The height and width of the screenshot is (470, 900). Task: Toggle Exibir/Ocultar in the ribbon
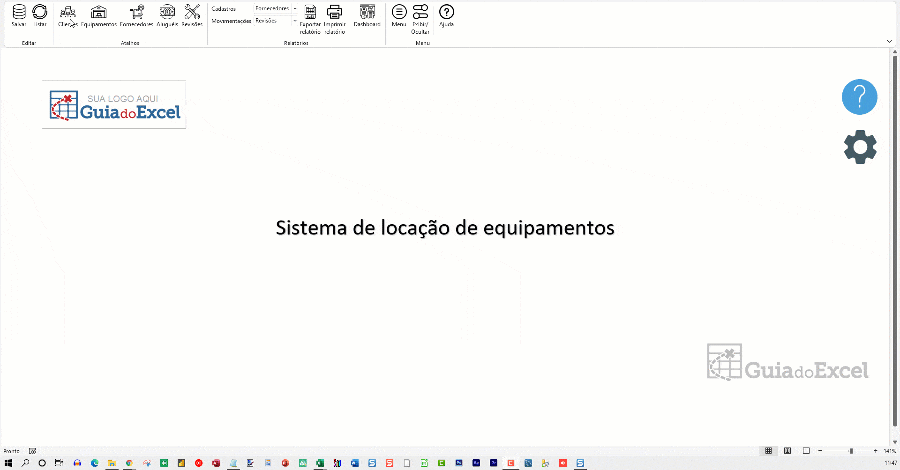[x=421, y=19]
